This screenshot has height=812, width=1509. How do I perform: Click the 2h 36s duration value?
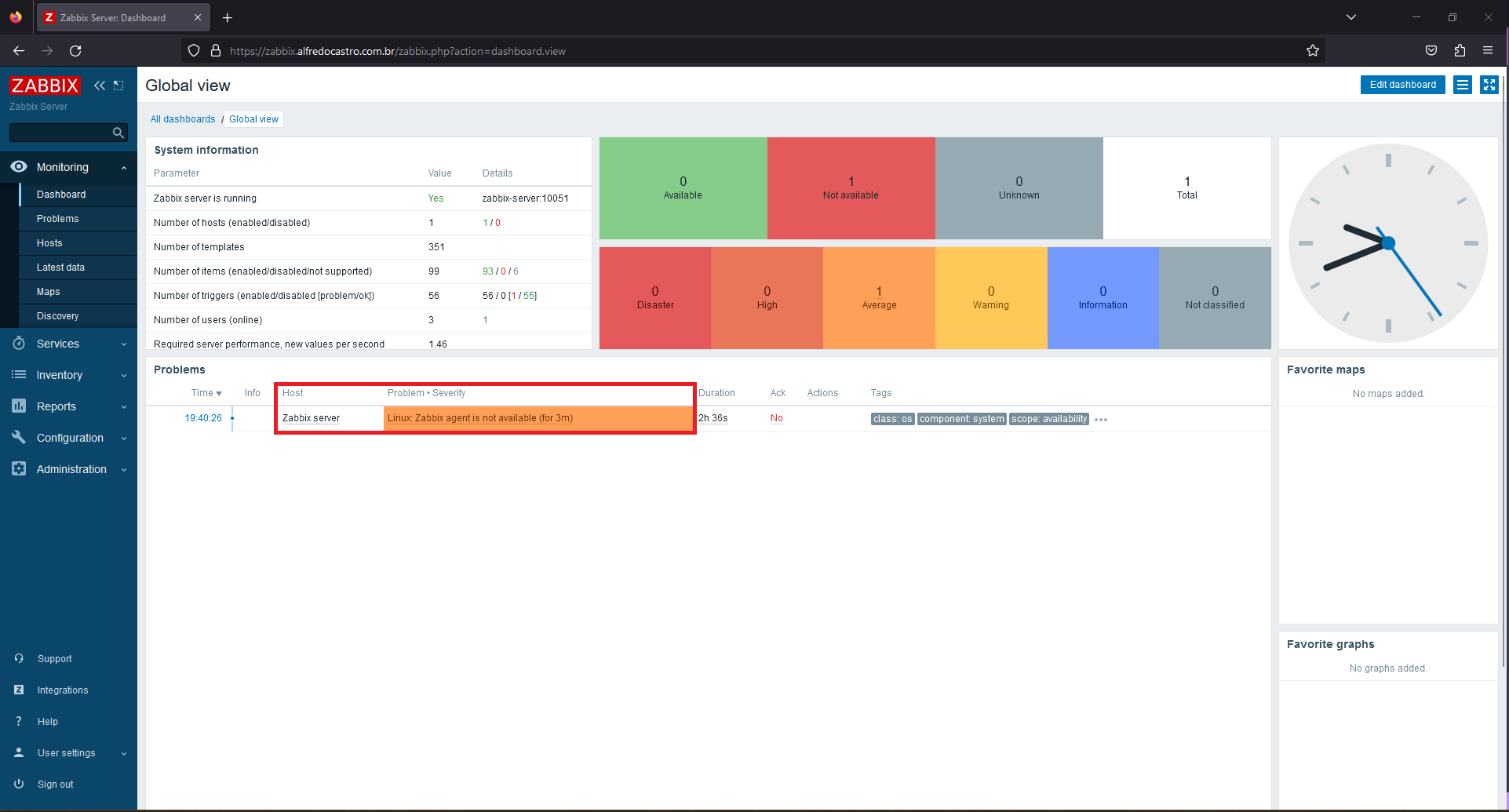coord(713,418)
